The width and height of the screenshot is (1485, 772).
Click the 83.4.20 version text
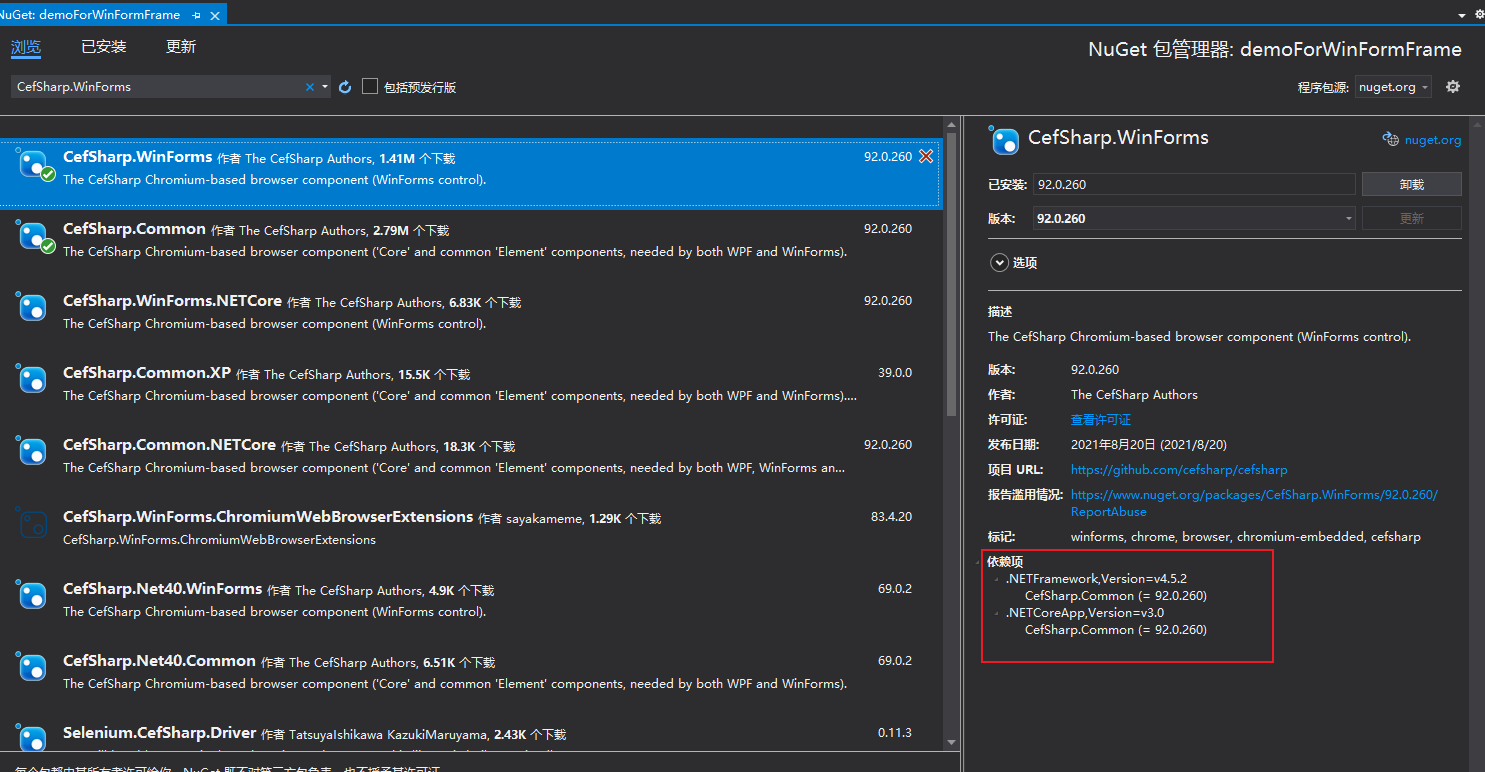coord(891,517)
